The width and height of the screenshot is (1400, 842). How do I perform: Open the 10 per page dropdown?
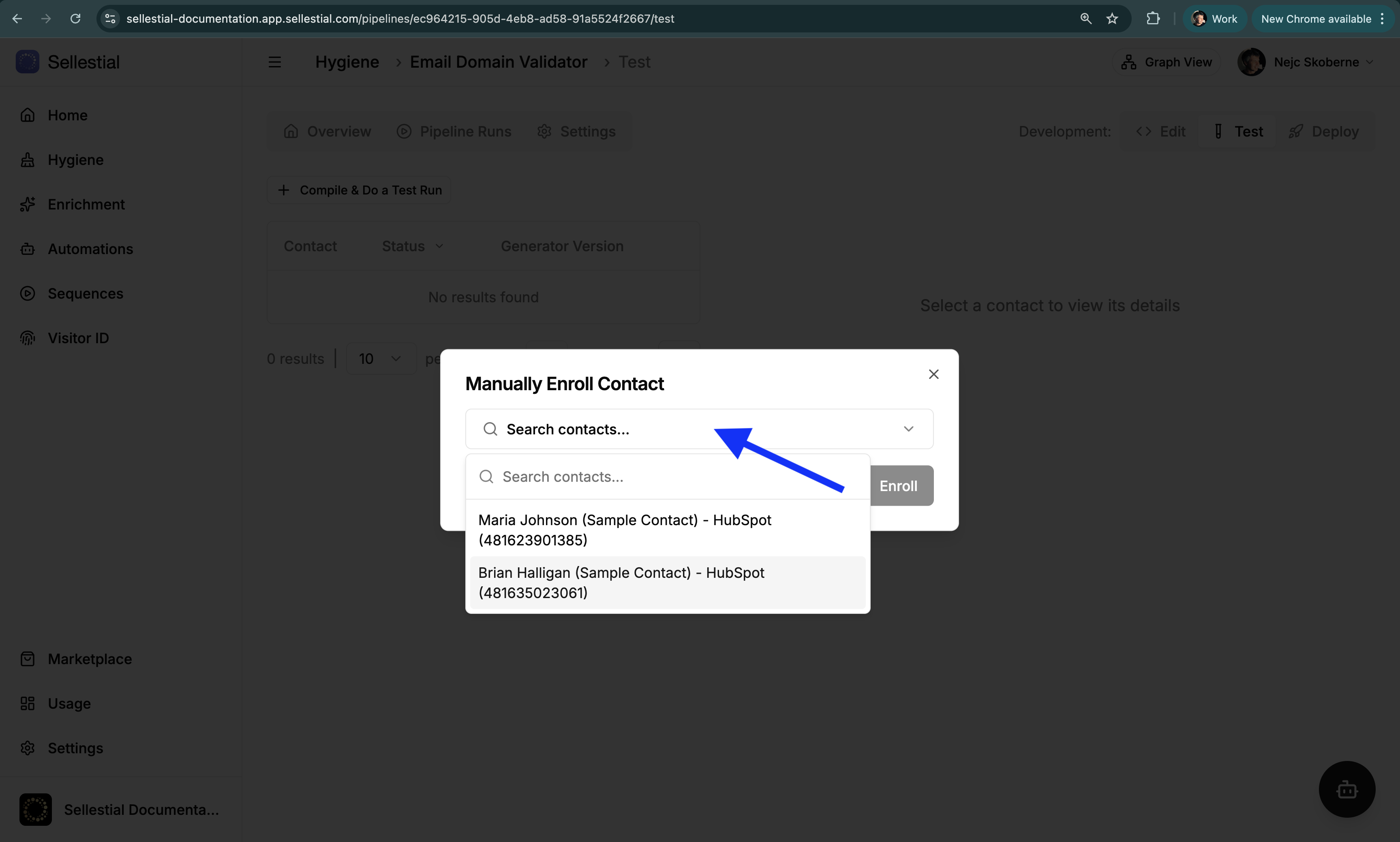tap(380, 359)
